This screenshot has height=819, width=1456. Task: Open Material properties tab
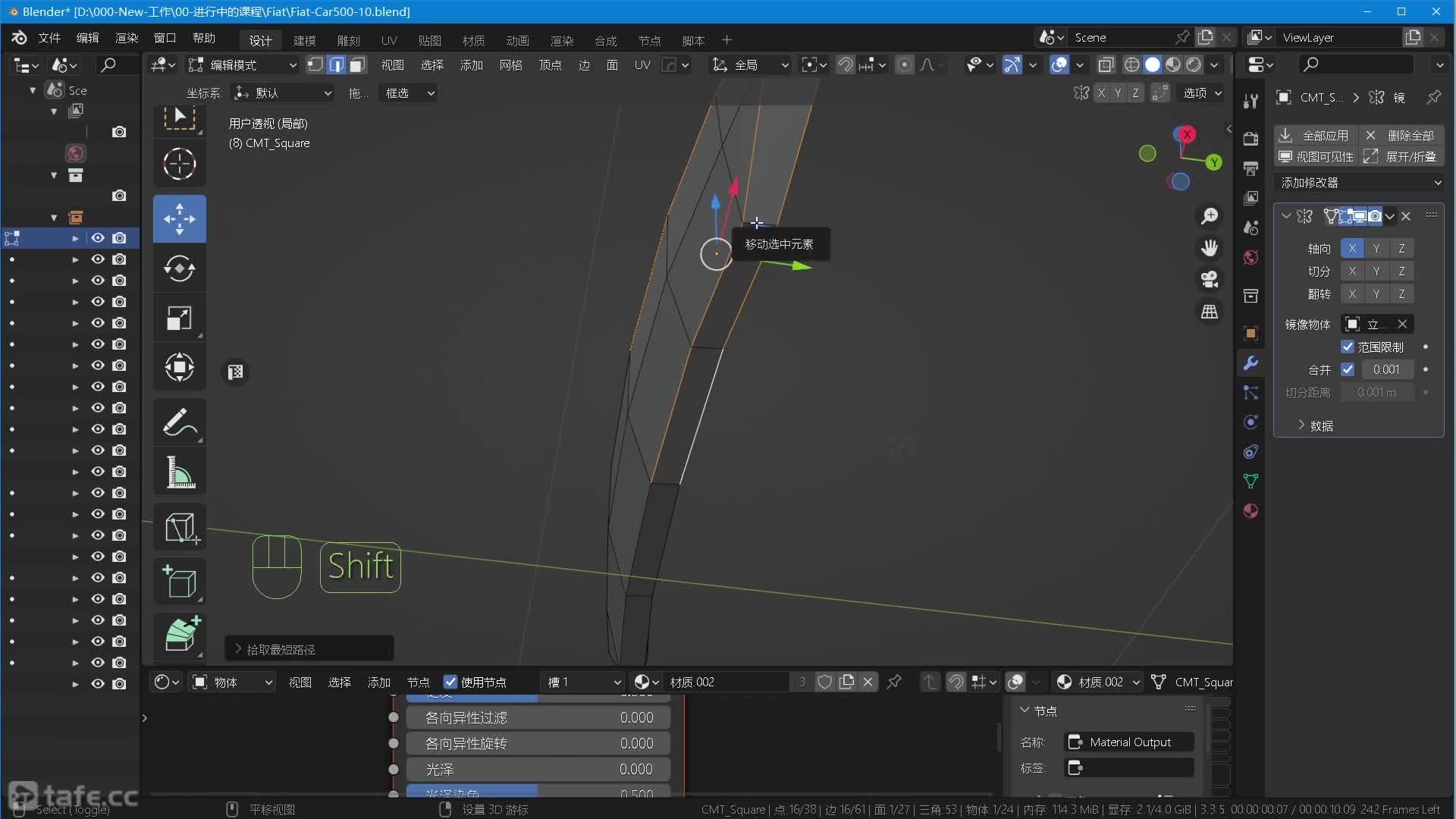click(x=1250, y=511)
